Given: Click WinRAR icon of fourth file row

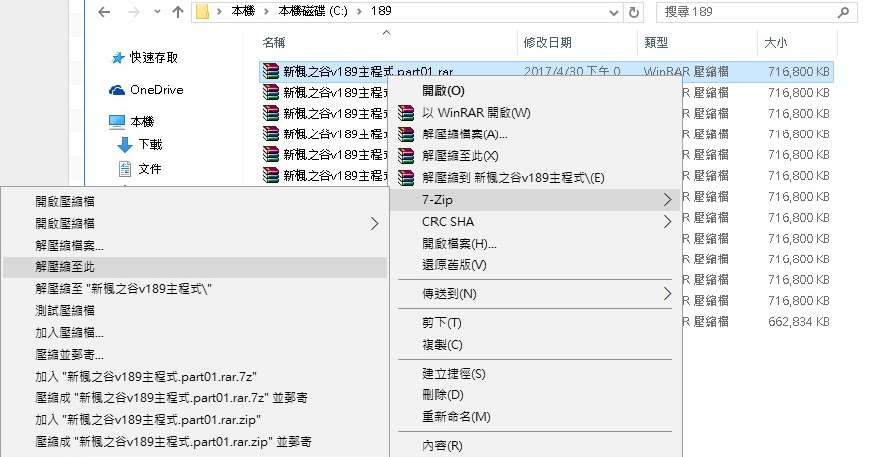Looking at the screenshot, I should 271,134.
